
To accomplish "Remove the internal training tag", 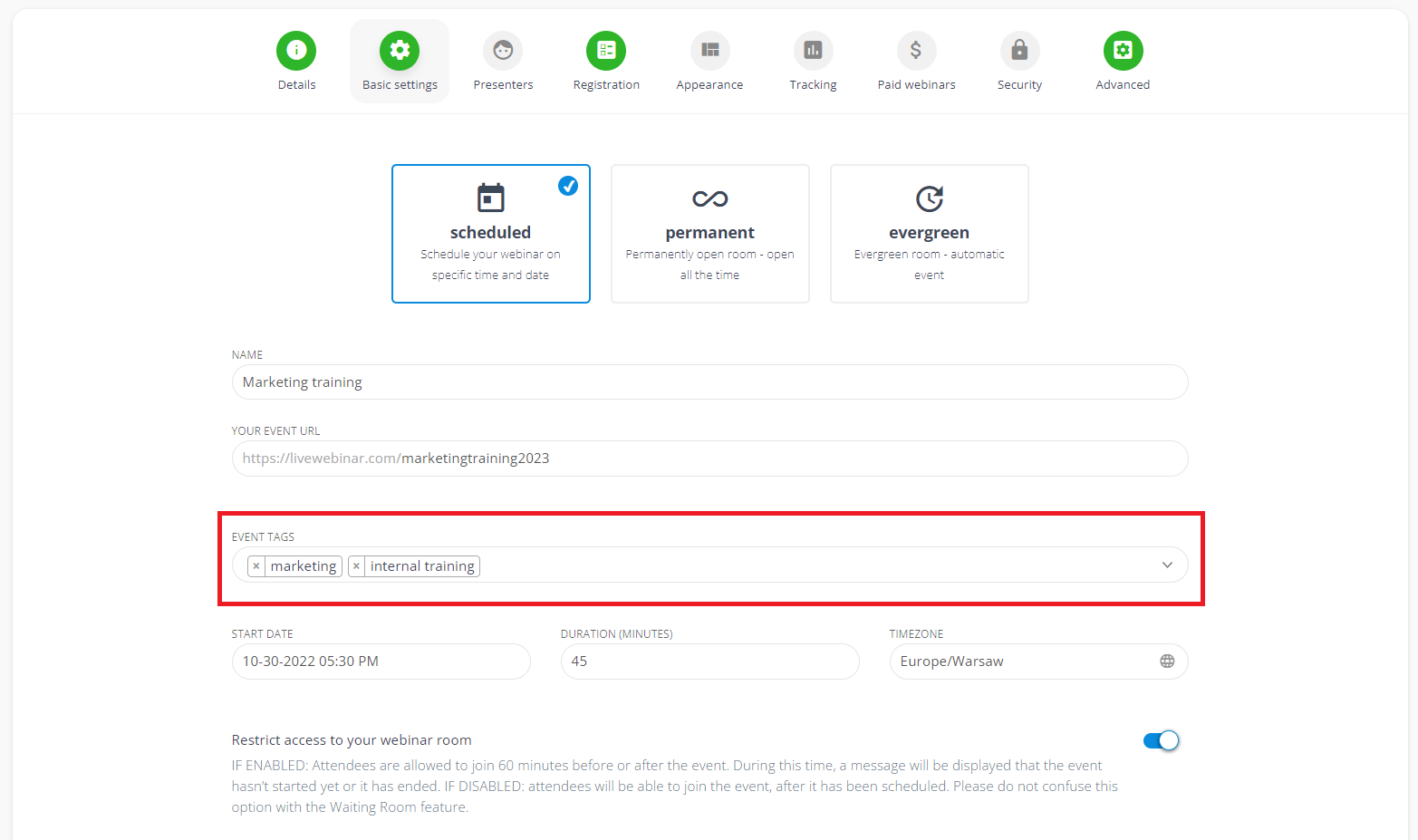I will tap(356, 565).
